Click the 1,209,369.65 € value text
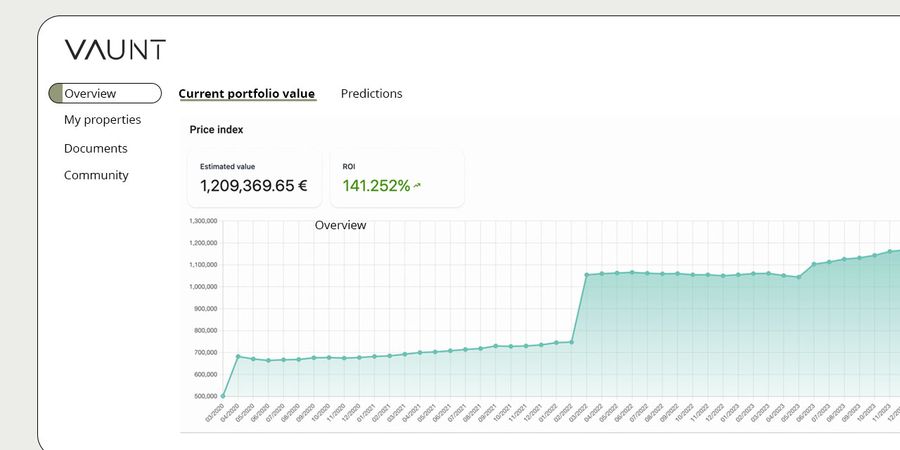Viewport: 900px width, 450px height. pos(254,186)
